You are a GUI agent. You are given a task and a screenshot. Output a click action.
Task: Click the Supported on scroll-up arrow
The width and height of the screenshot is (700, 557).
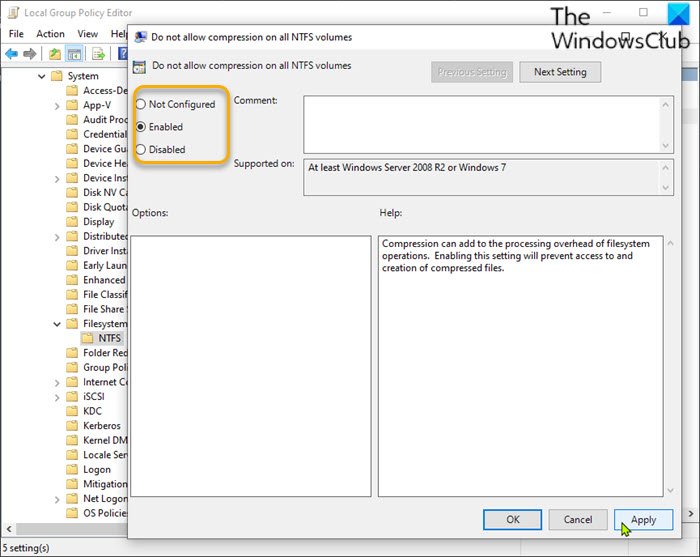(666, 168)
